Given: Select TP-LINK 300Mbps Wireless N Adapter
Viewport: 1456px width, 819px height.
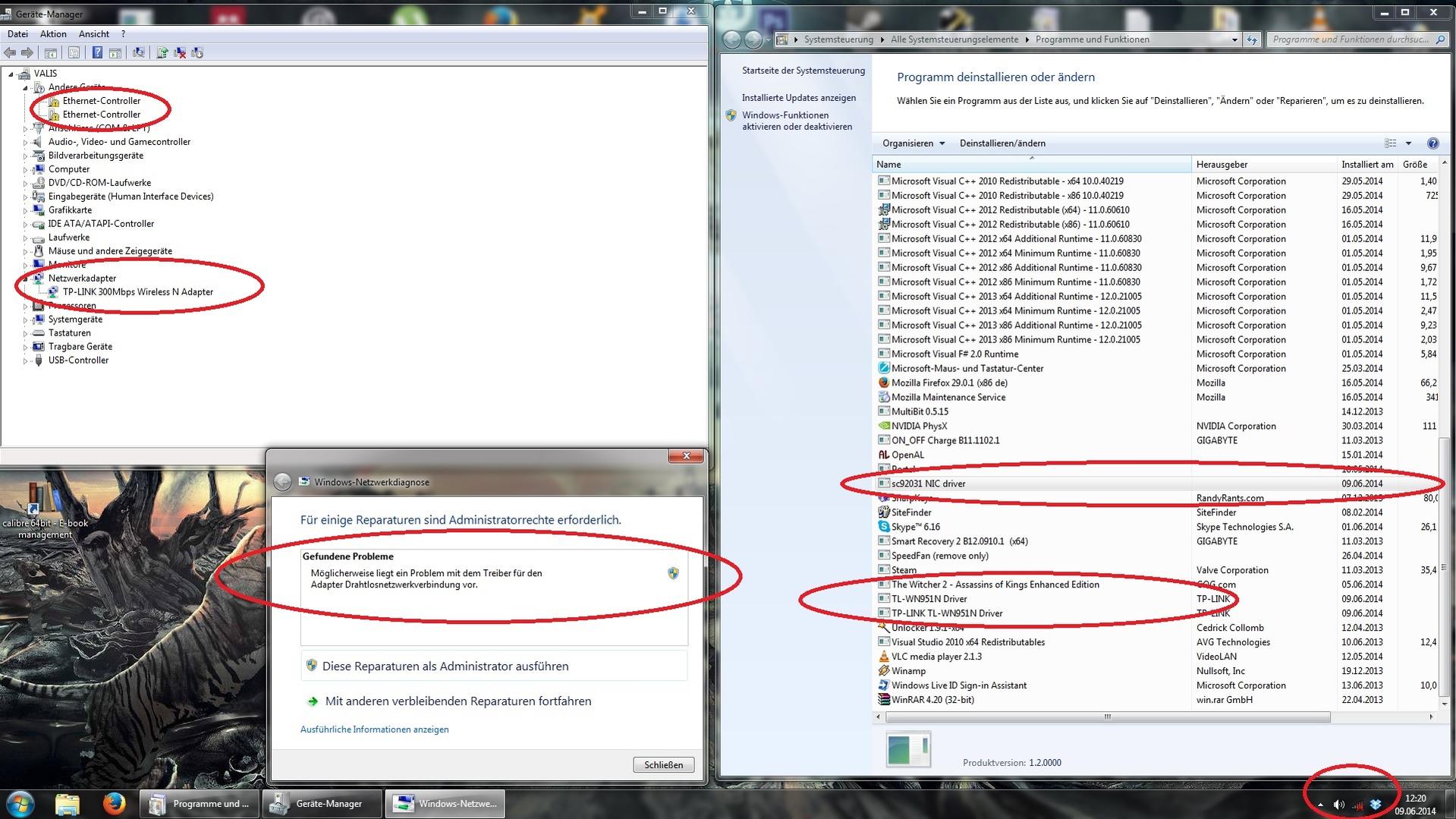Looking at the screenshot, I should pyautogui.click(x=137, y=292).
